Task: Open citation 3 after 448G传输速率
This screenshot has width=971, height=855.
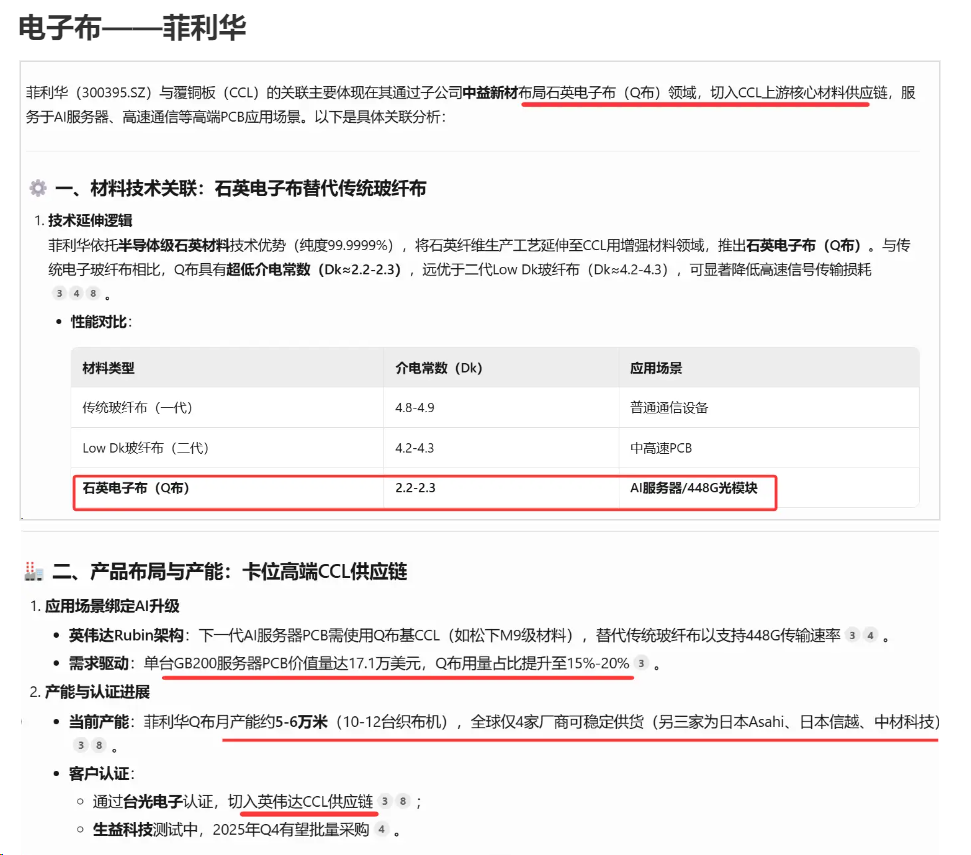Action: (853, 635)
